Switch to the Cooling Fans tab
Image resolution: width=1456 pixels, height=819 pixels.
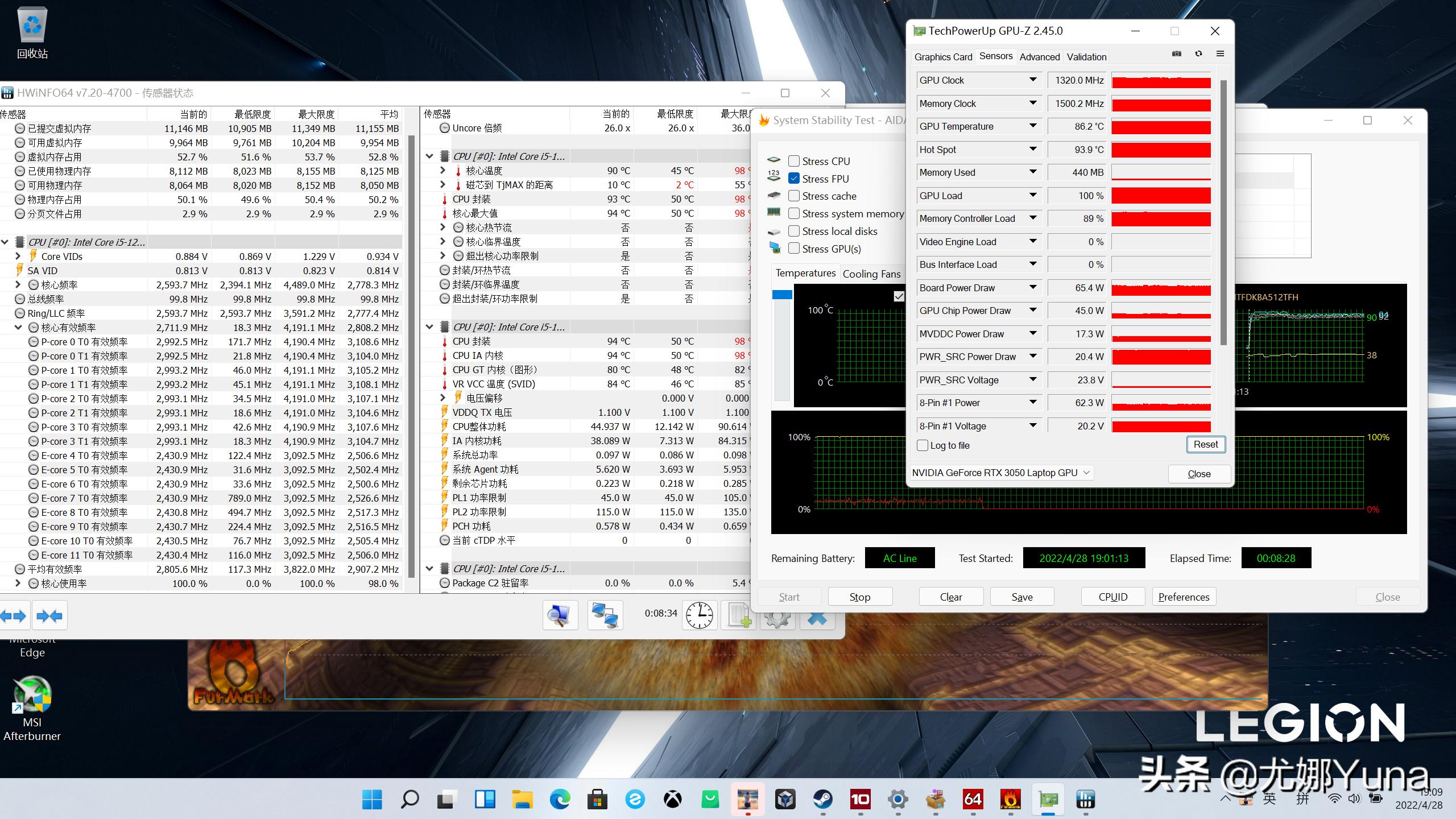coord(871,274)
